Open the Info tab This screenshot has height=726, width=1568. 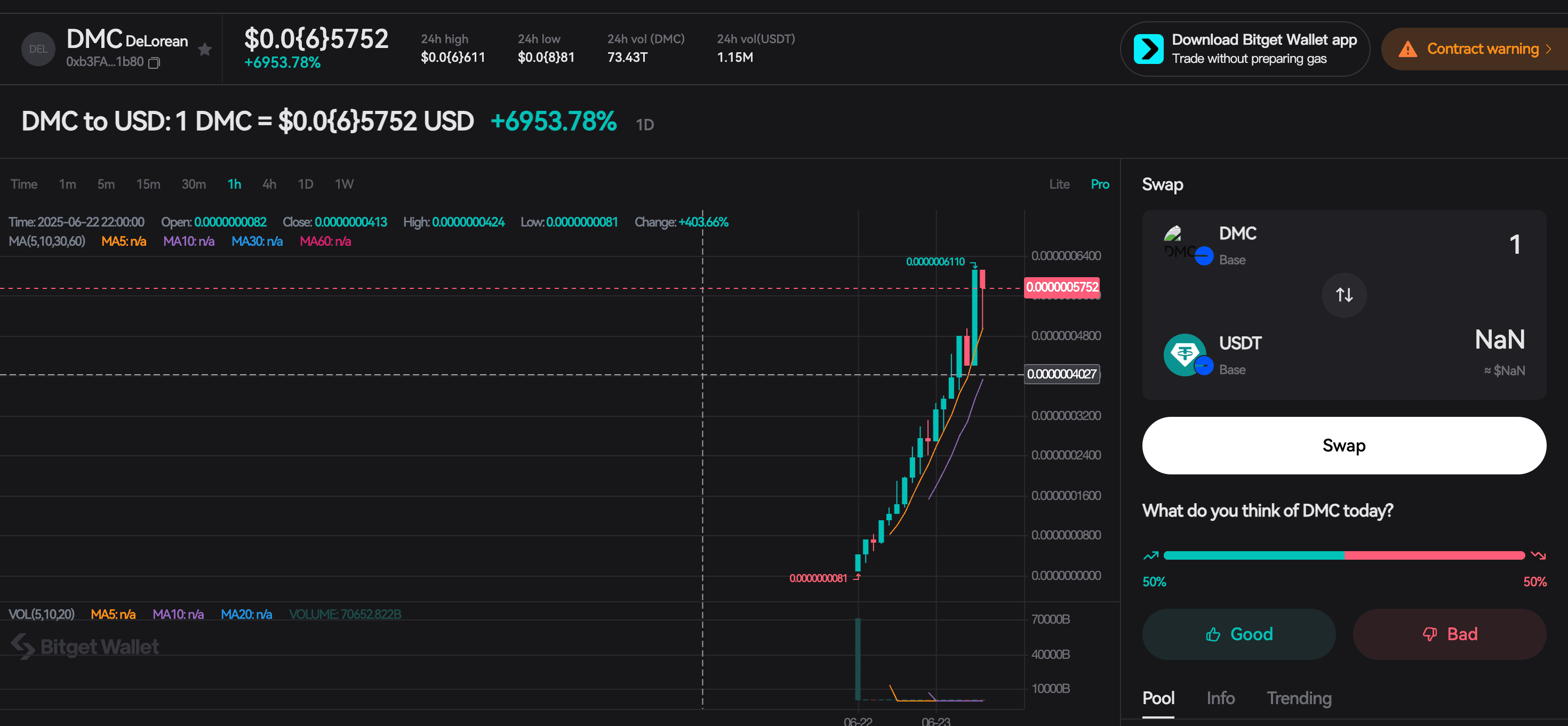[x=1220, y=698]
